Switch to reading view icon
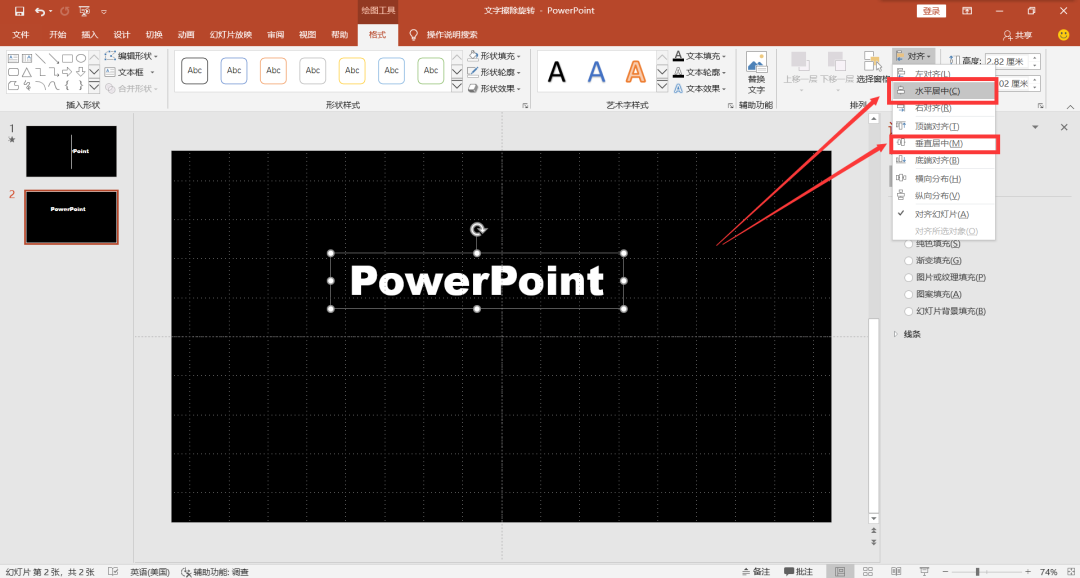The image size is (1080, 578). 895,572
